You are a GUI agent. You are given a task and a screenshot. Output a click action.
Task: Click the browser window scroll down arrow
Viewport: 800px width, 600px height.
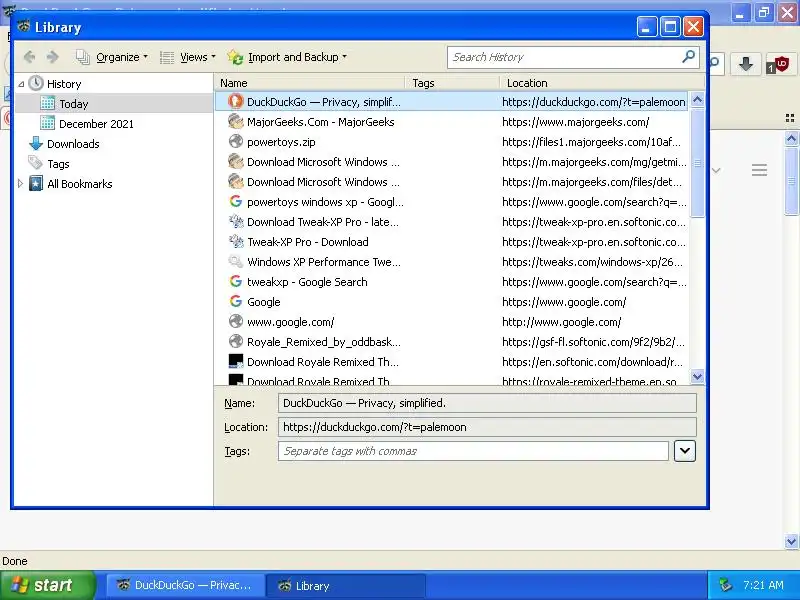click(x=791, y=541)
